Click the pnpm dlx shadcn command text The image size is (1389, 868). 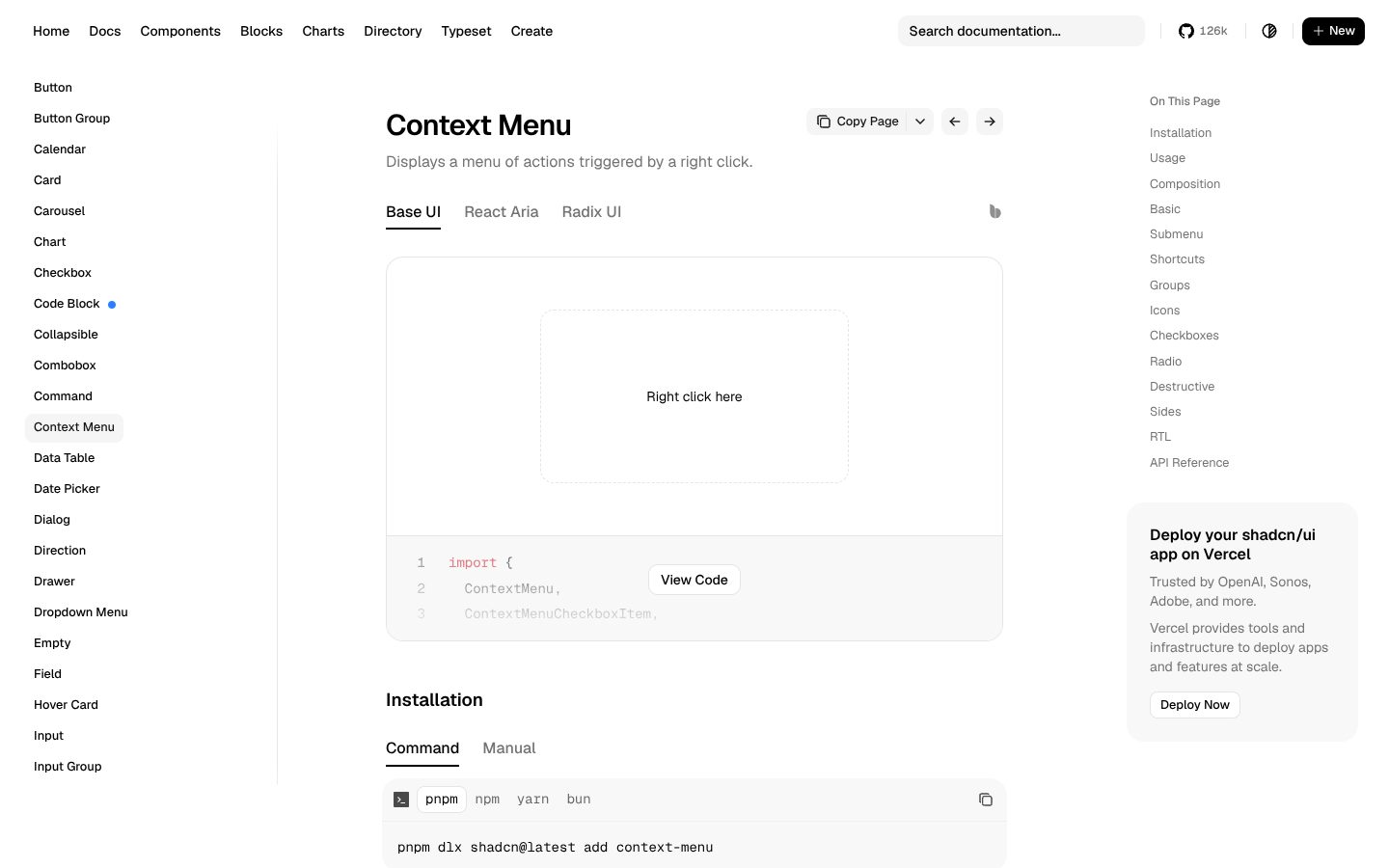click(x=556, y=848)
